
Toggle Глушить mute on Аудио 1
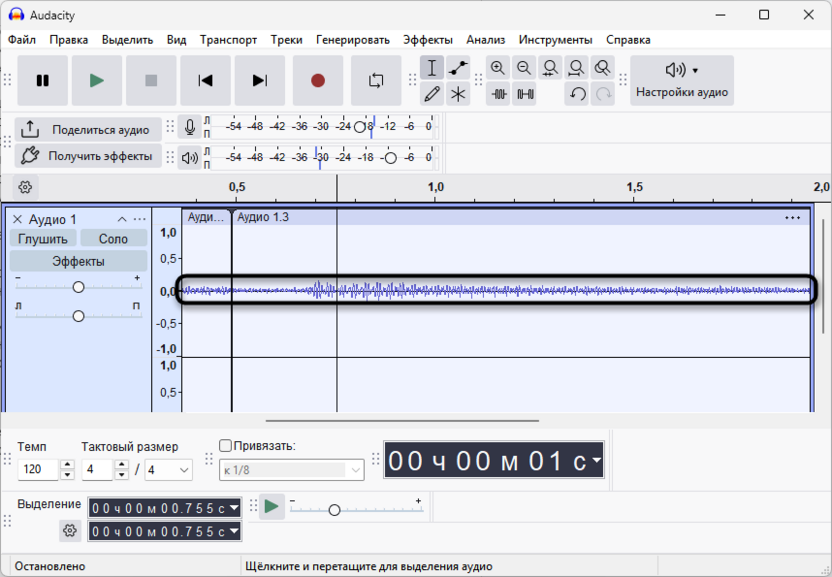pyautogui.click(x=43, y=239)
